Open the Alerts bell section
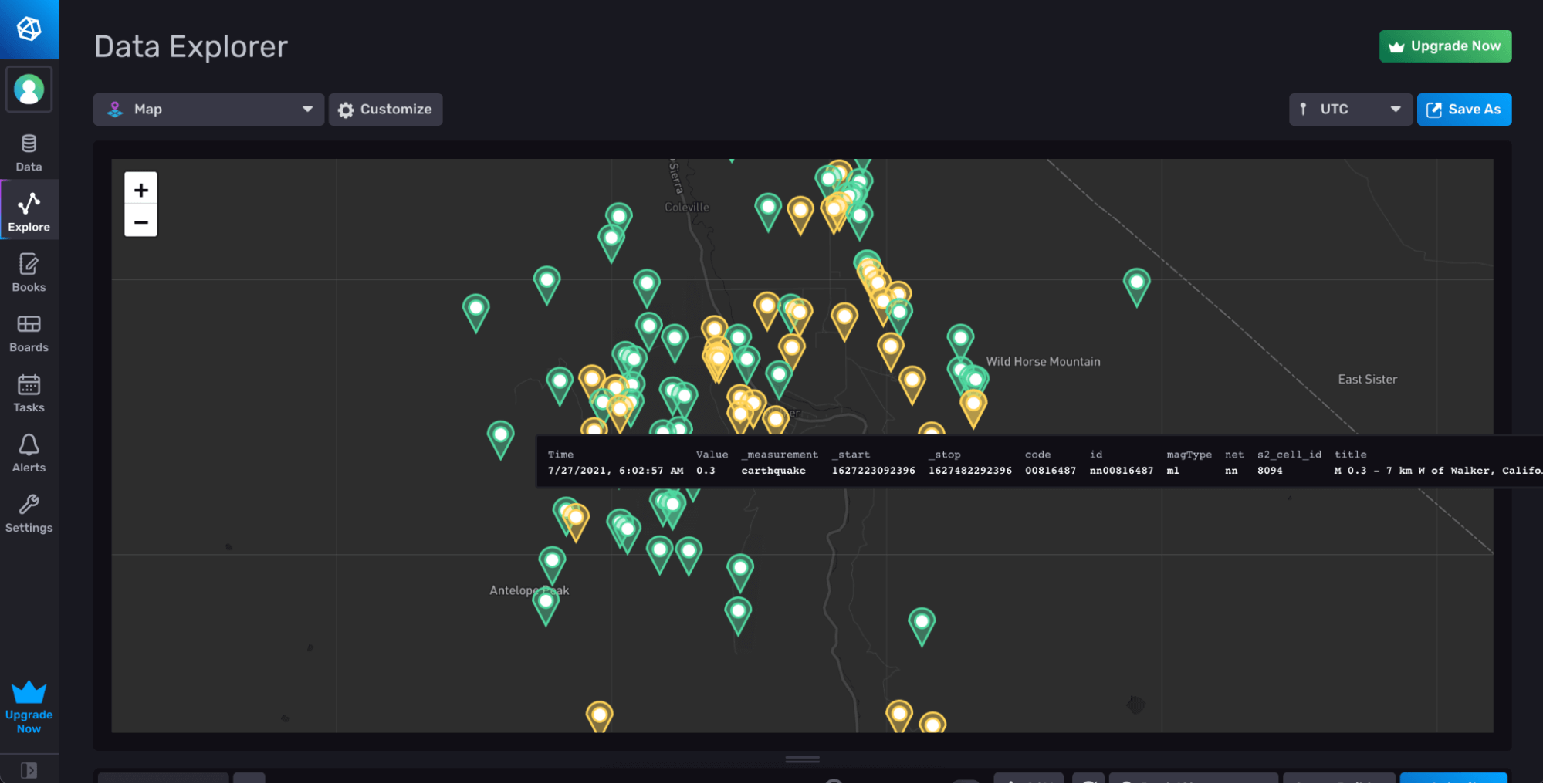 29,452
